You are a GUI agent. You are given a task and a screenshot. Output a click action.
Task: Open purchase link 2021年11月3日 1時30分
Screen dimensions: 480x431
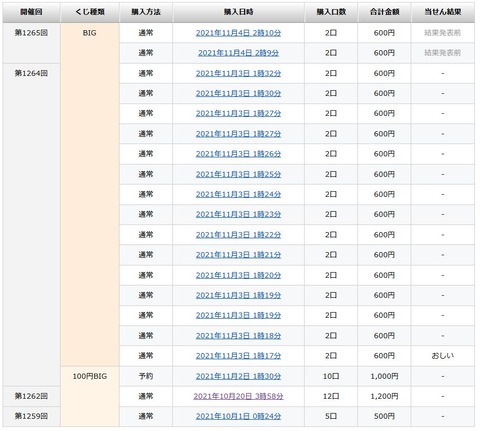pos(238,93)
